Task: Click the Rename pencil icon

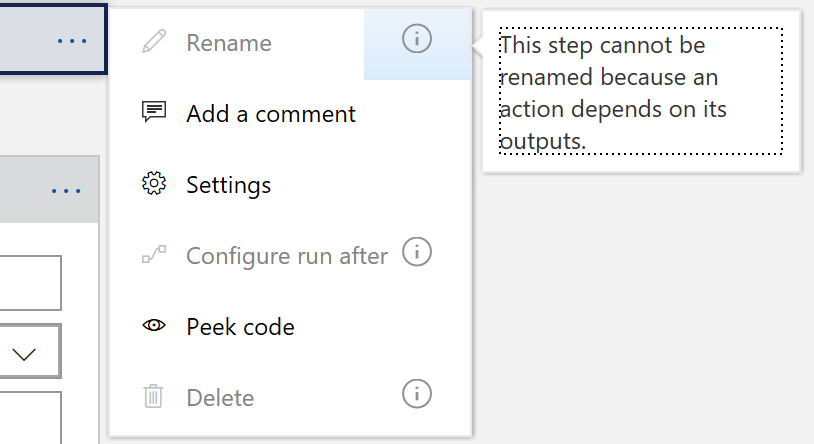Action: tap(154, 42)
